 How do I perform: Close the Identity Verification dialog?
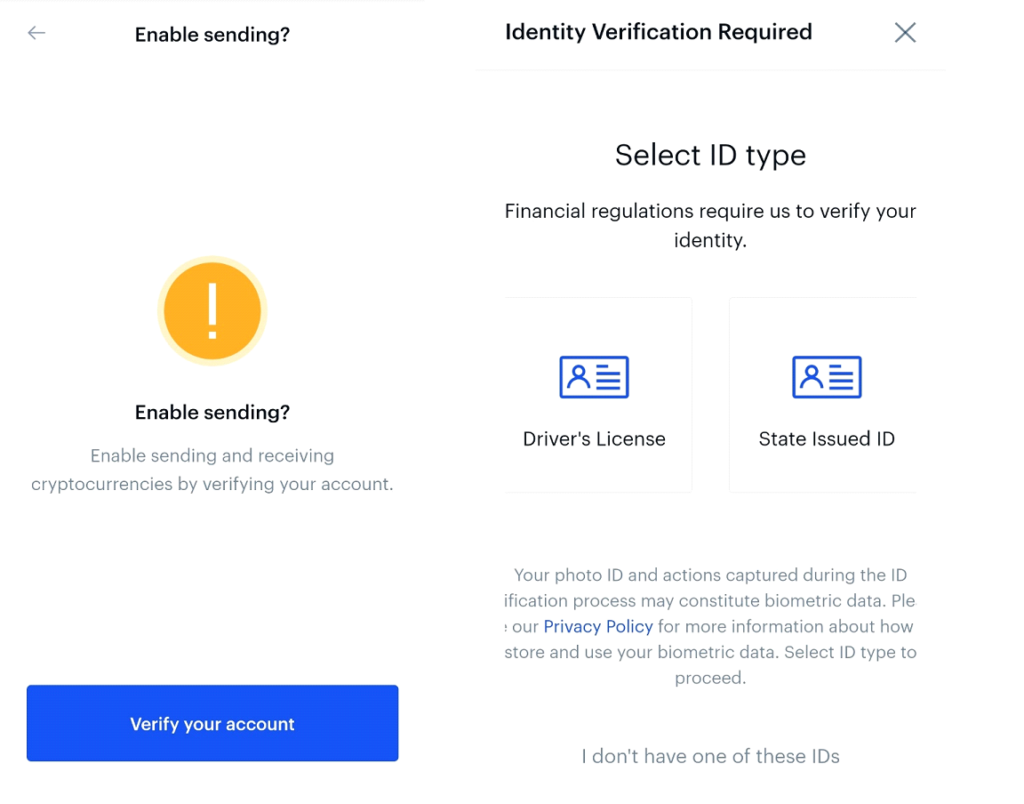[x=905, y=32]
